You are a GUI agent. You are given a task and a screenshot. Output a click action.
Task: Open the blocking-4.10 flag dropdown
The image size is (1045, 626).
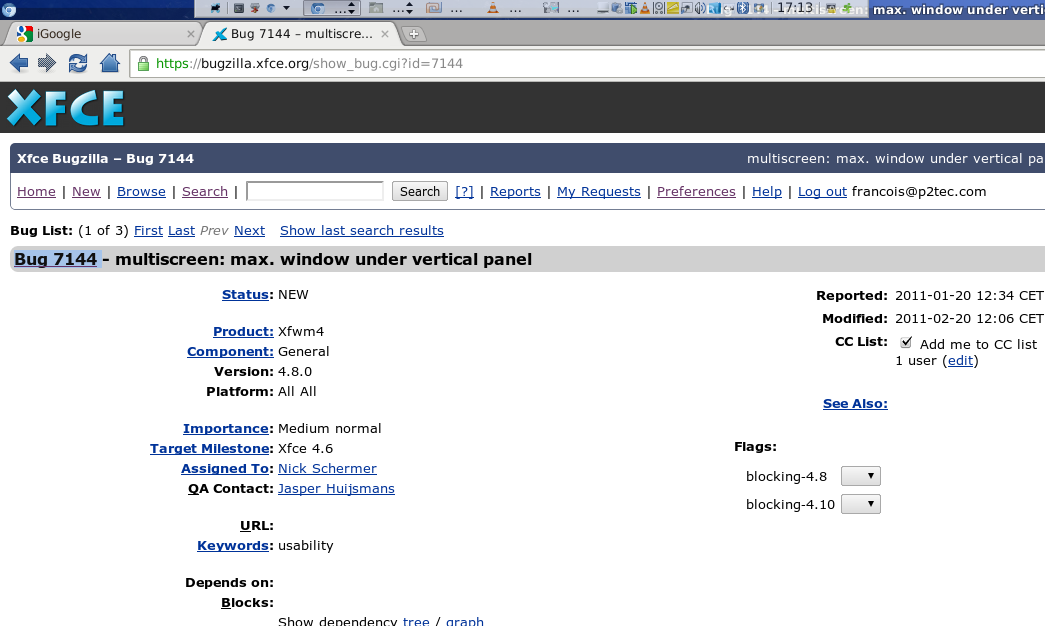point(860,504)
